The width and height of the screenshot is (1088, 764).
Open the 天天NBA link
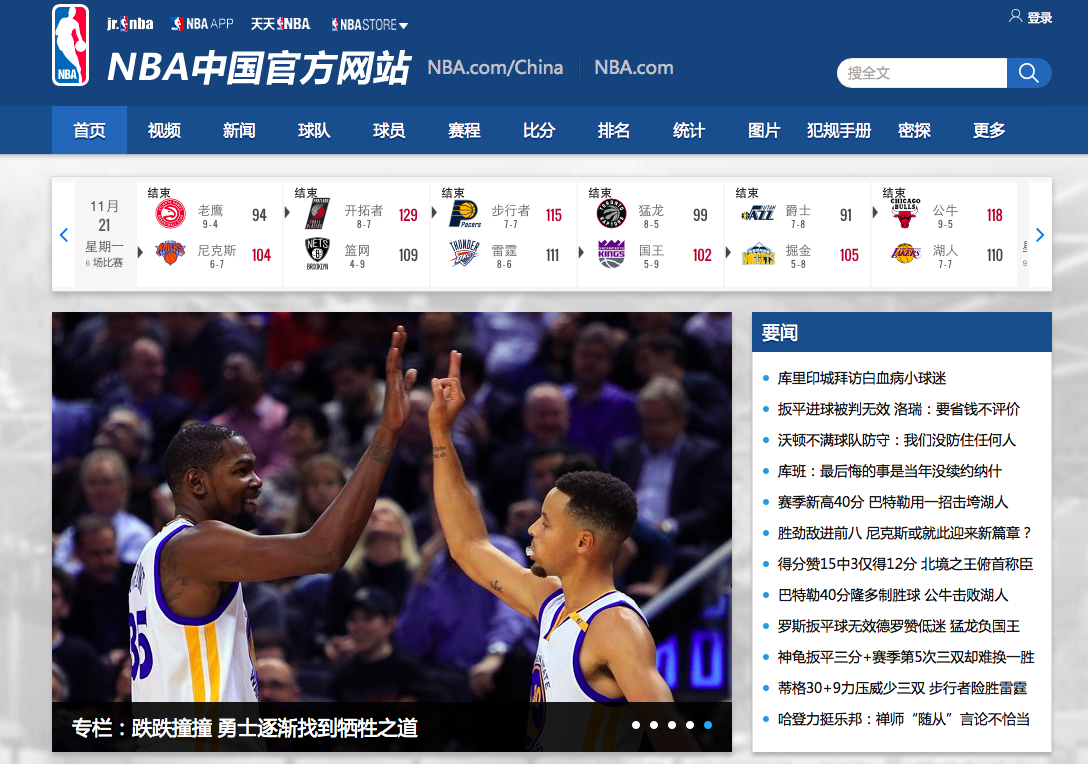[280, 24]
